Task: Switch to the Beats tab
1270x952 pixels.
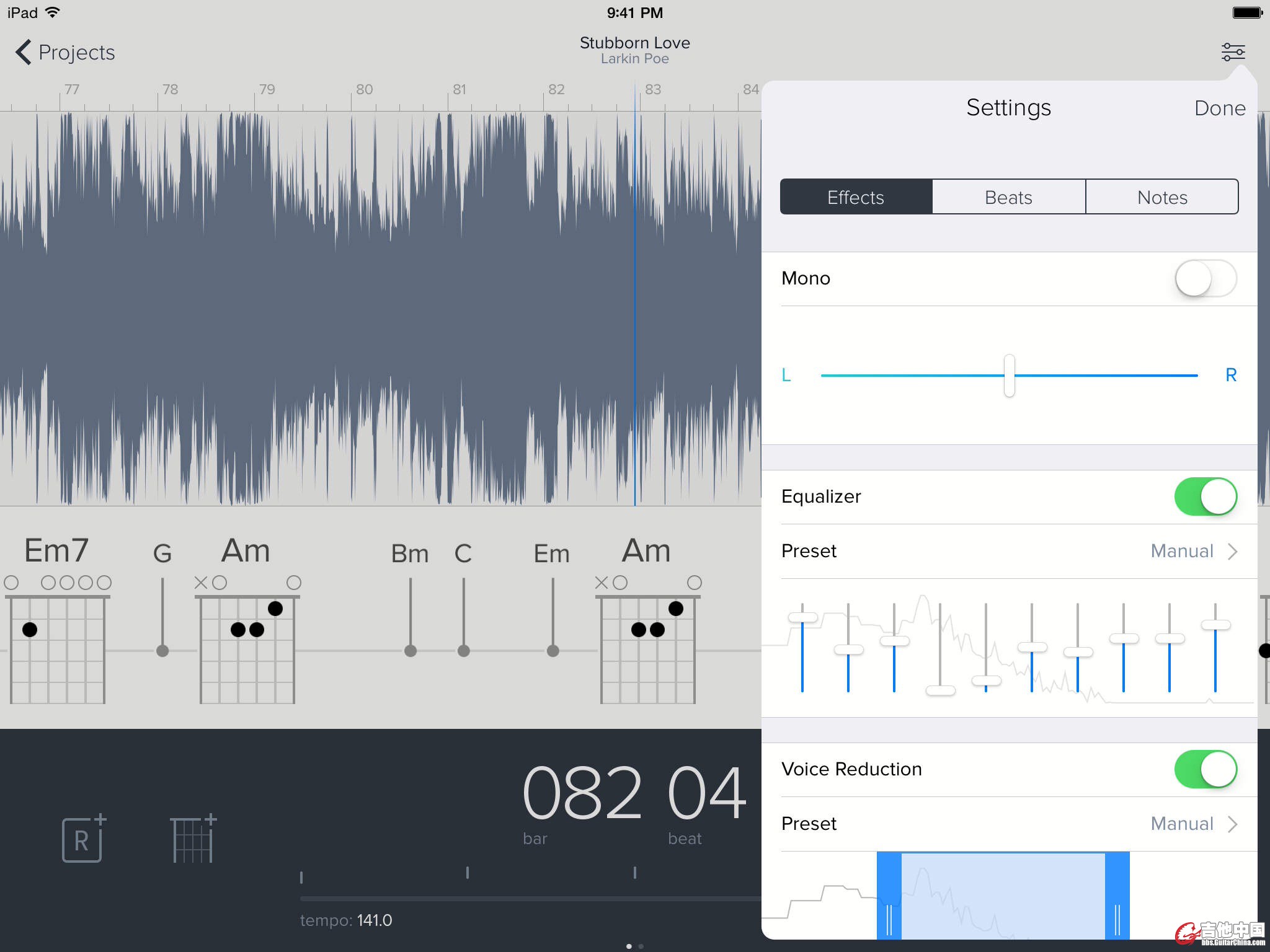Action: [1008, 197]
